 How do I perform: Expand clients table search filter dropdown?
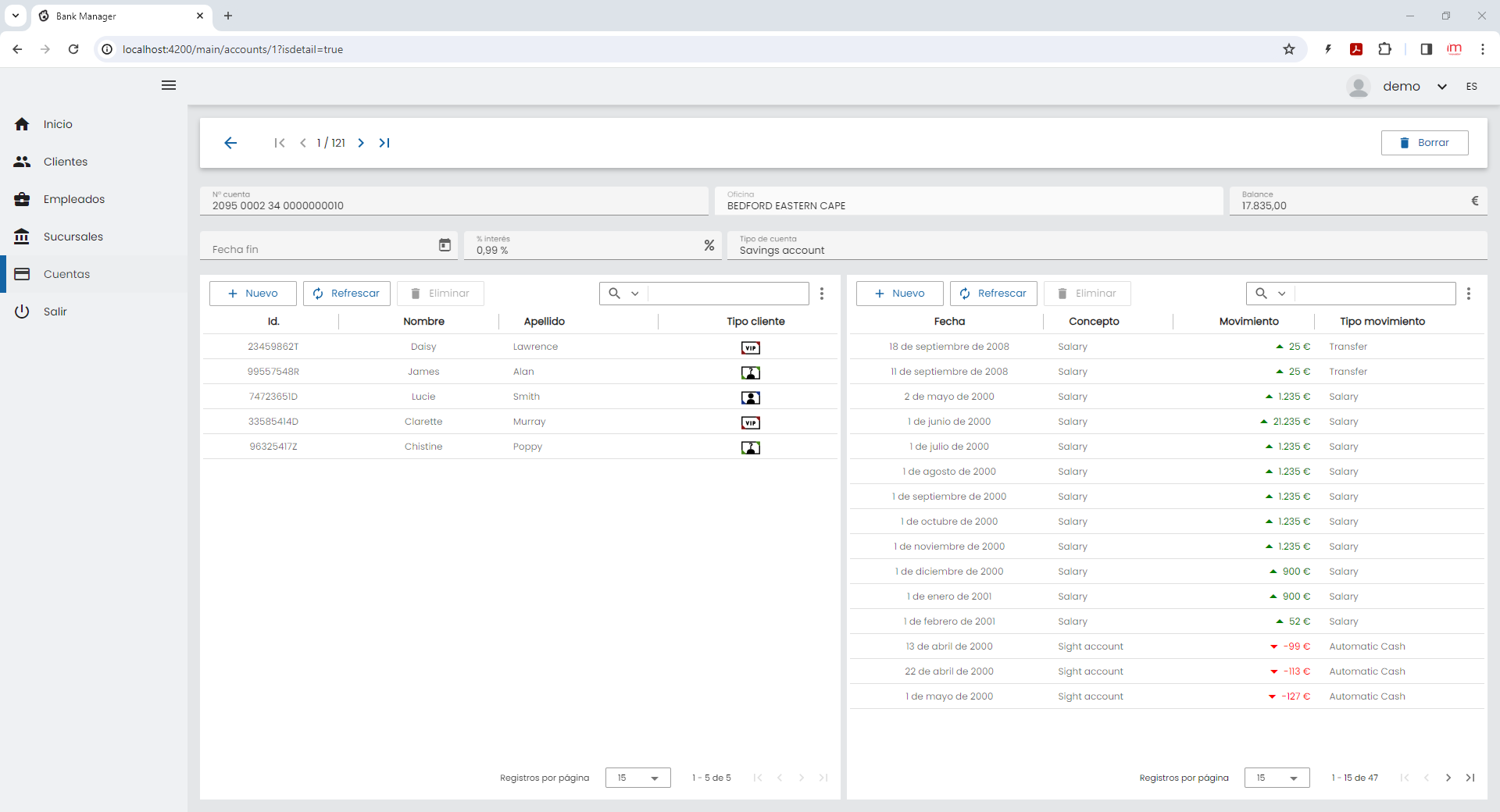(635, 294)
